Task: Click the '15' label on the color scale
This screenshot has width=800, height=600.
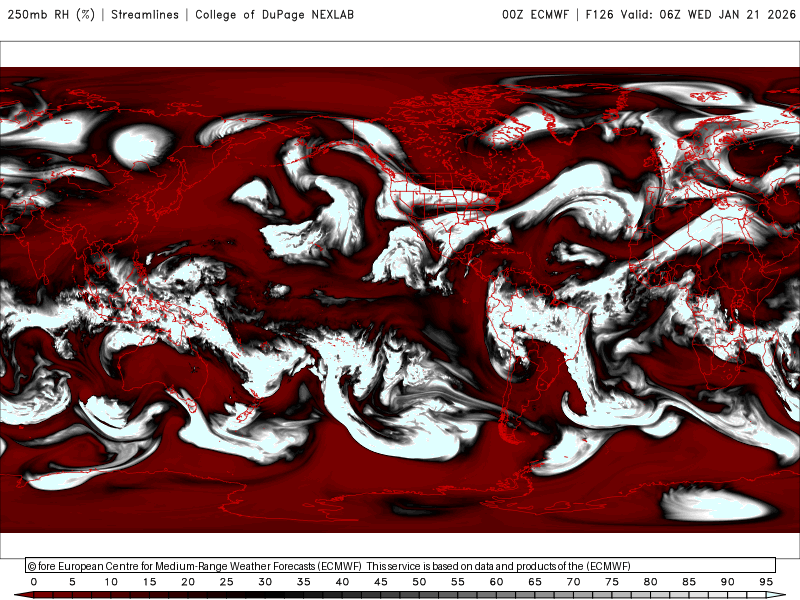Action: 149,582
